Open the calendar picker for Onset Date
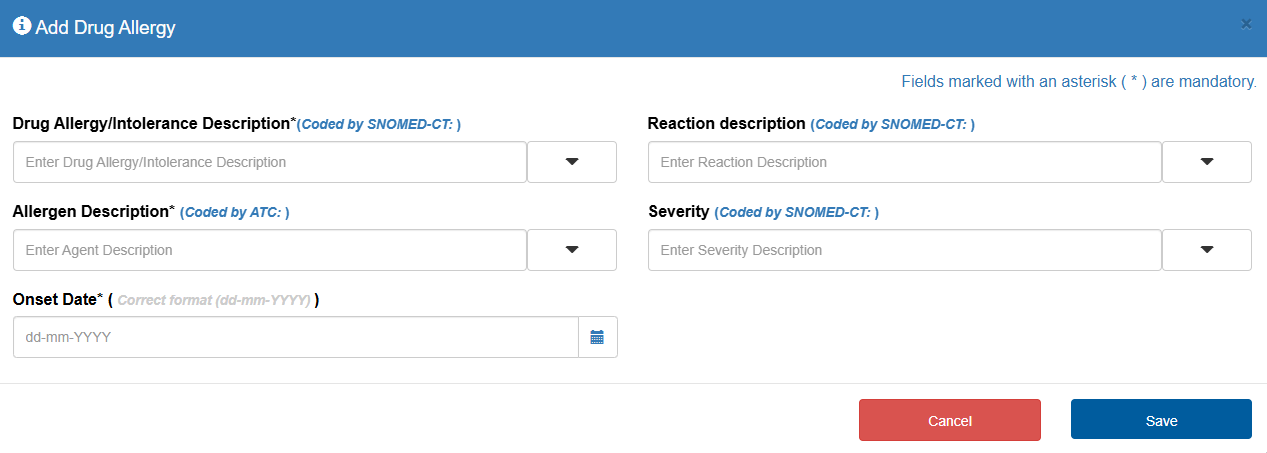This screenshot has height=453, width=1267. pyautogui.click(x=597, y=337)
